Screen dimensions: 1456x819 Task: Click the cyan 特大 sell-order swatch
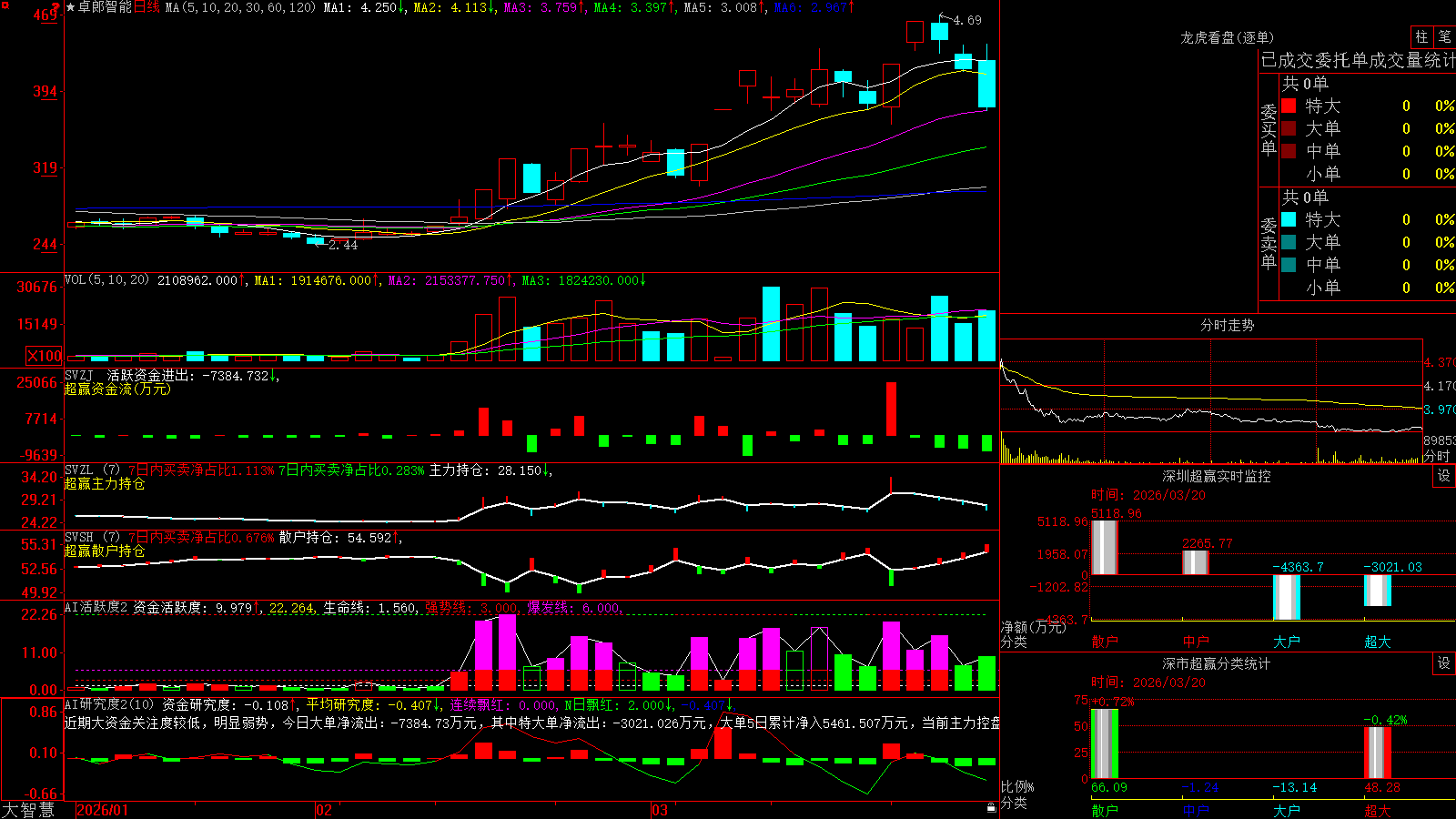click(x=1289, y=219)
